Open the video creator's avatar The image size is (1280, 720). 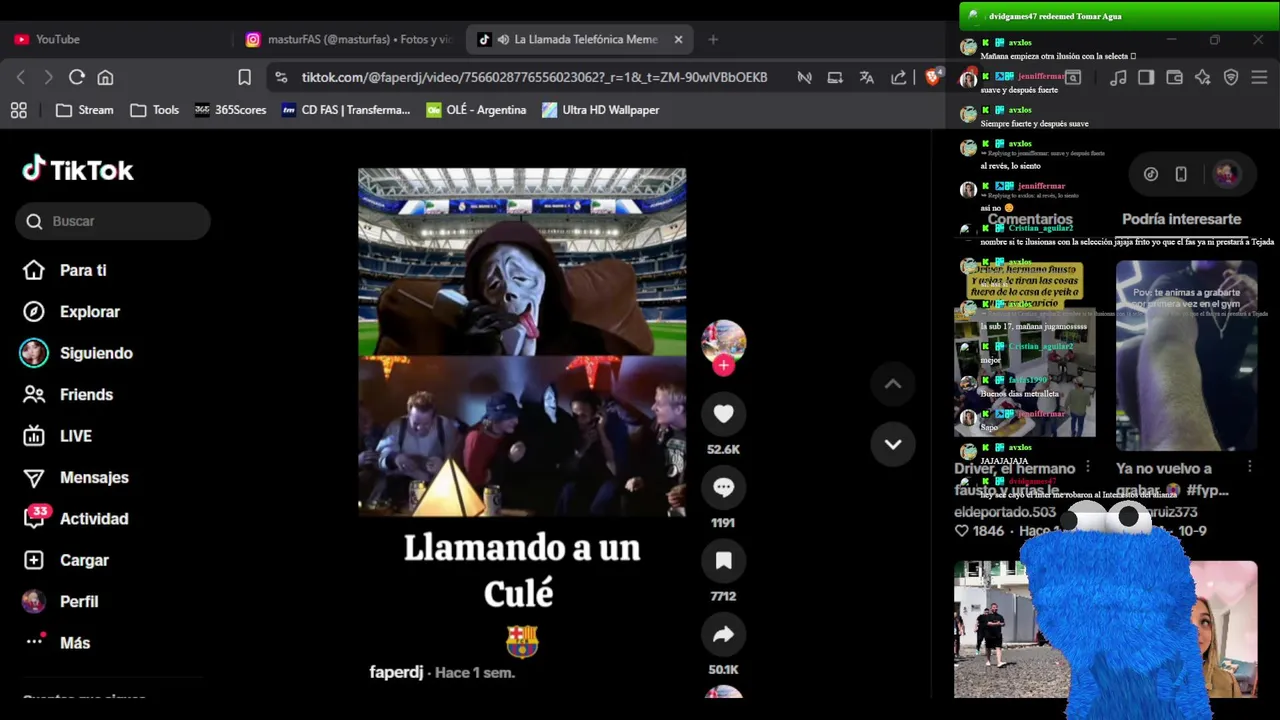[723, 342]
